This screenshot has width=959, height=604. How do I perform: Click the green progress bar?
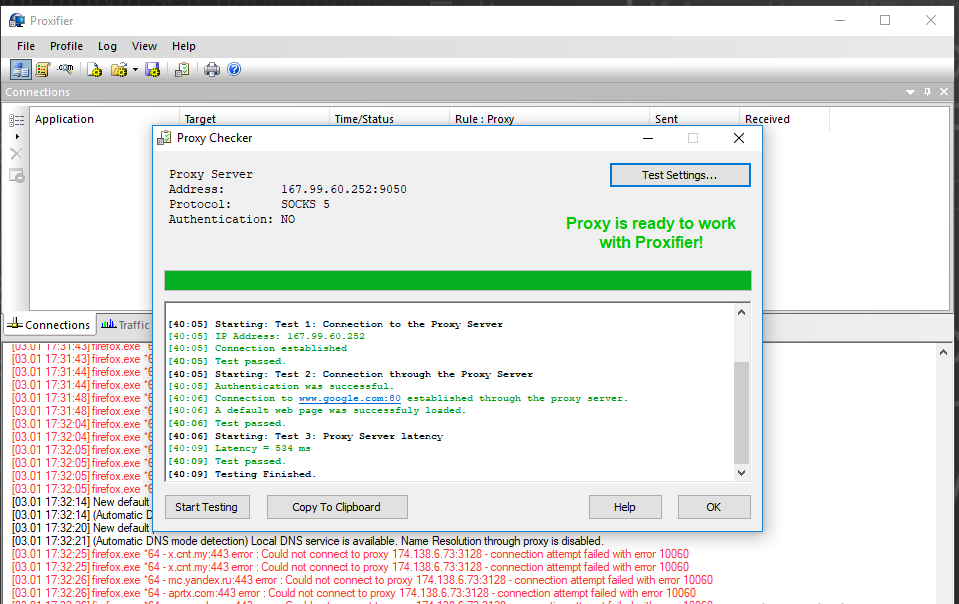coord(457,280)
